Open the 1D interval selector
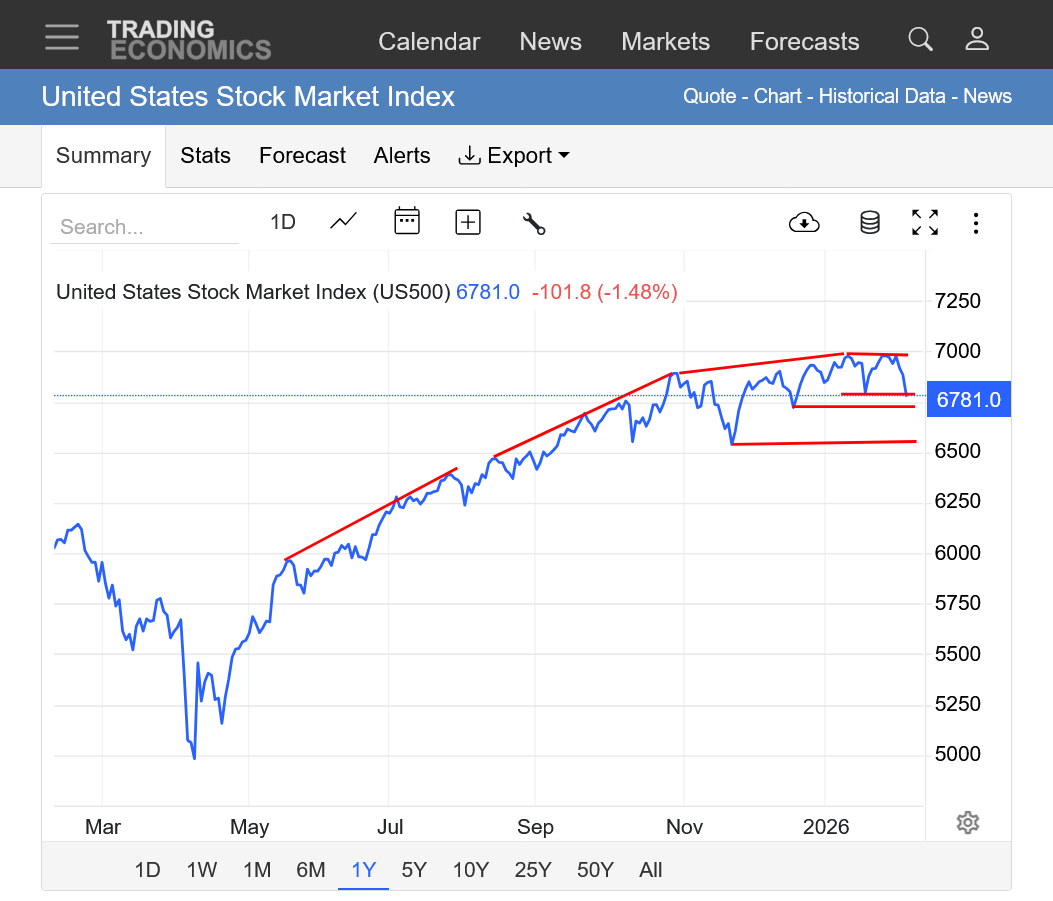The width and height of the screenshot is (1053, 901). point(283,222)
